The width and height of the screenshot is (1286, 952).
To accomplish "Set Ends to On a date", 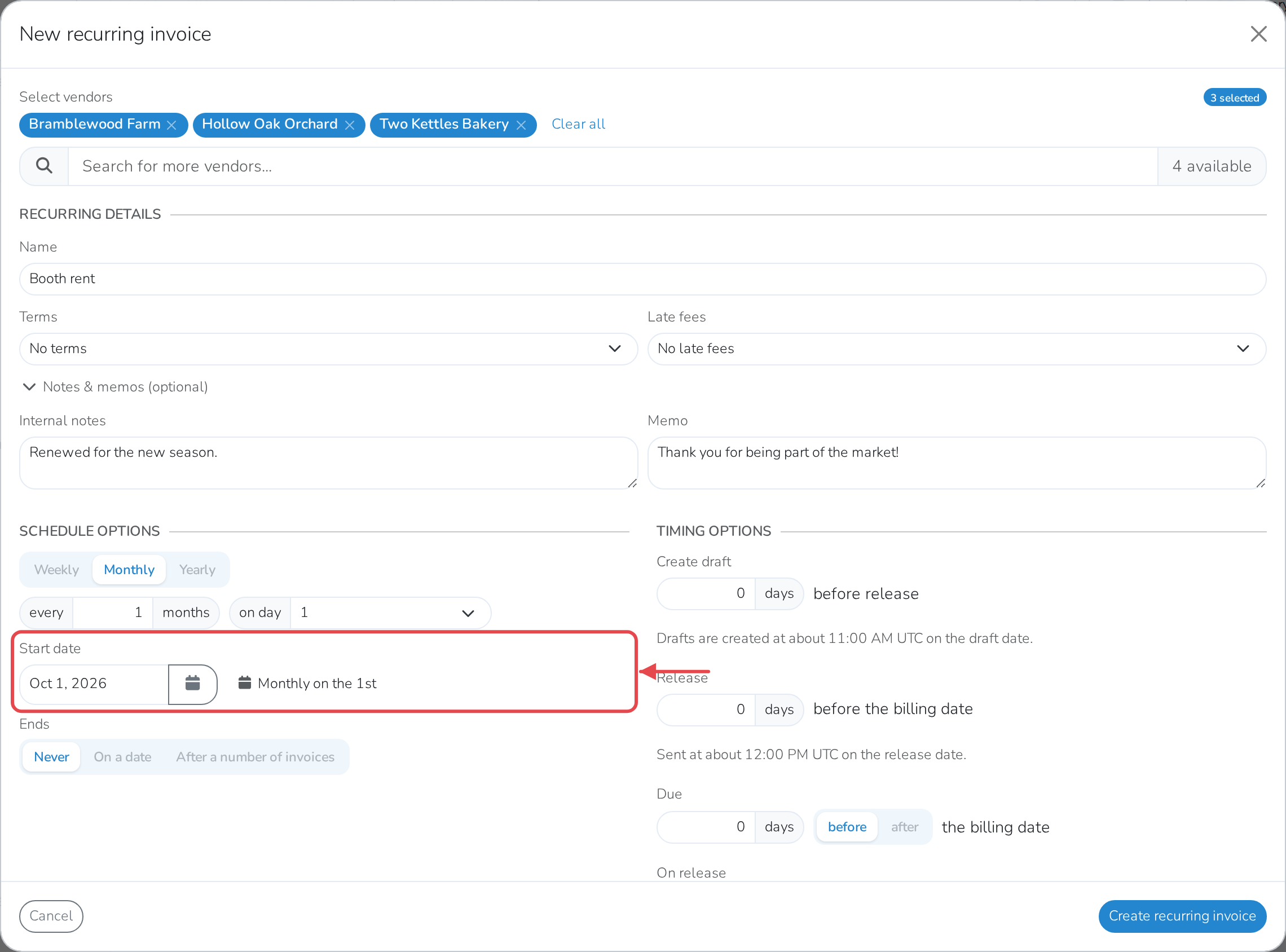I will tap(123, 757).
